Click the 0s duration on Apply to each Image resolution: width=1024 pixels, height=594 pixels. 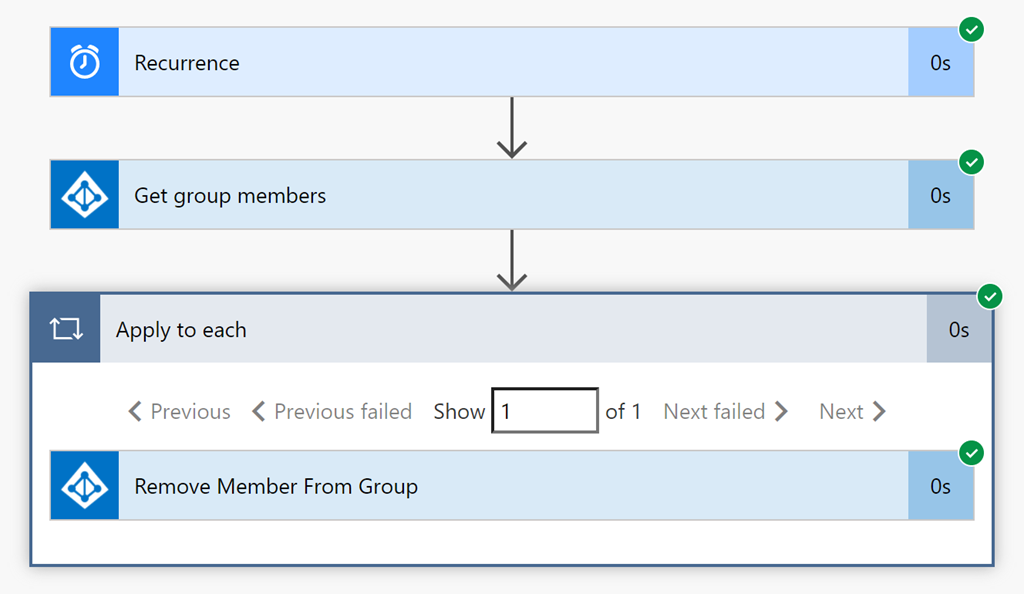point(959,329)
